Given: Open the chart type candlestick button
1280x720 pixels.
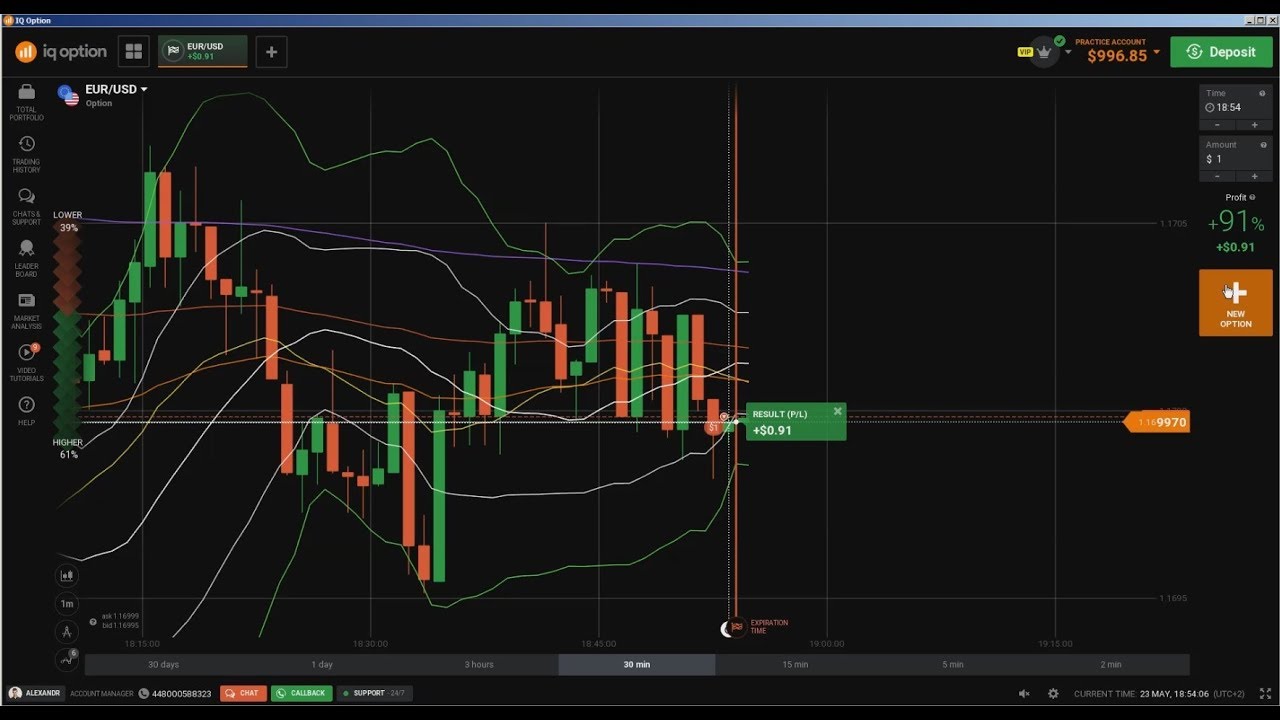Looking at the screenshot, I should tap(67, 576).
